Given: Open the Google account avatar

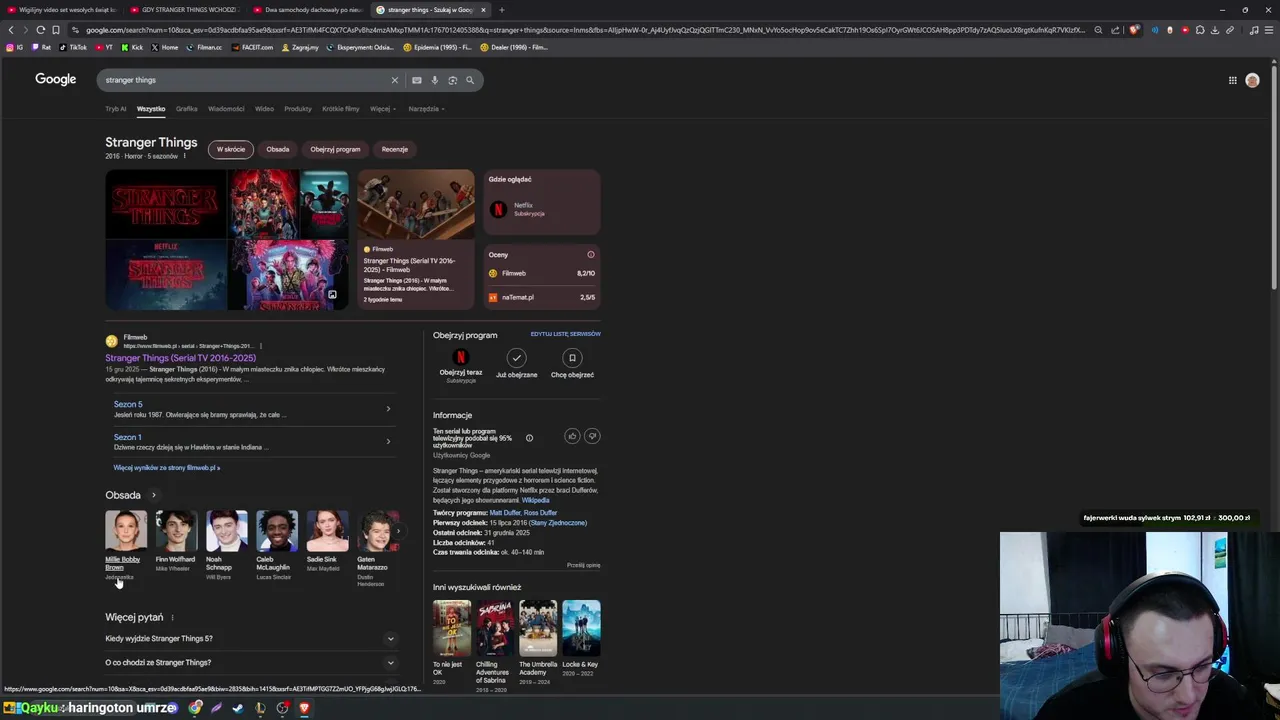Looking at the screenshot, I should [x=1252, y=80].
